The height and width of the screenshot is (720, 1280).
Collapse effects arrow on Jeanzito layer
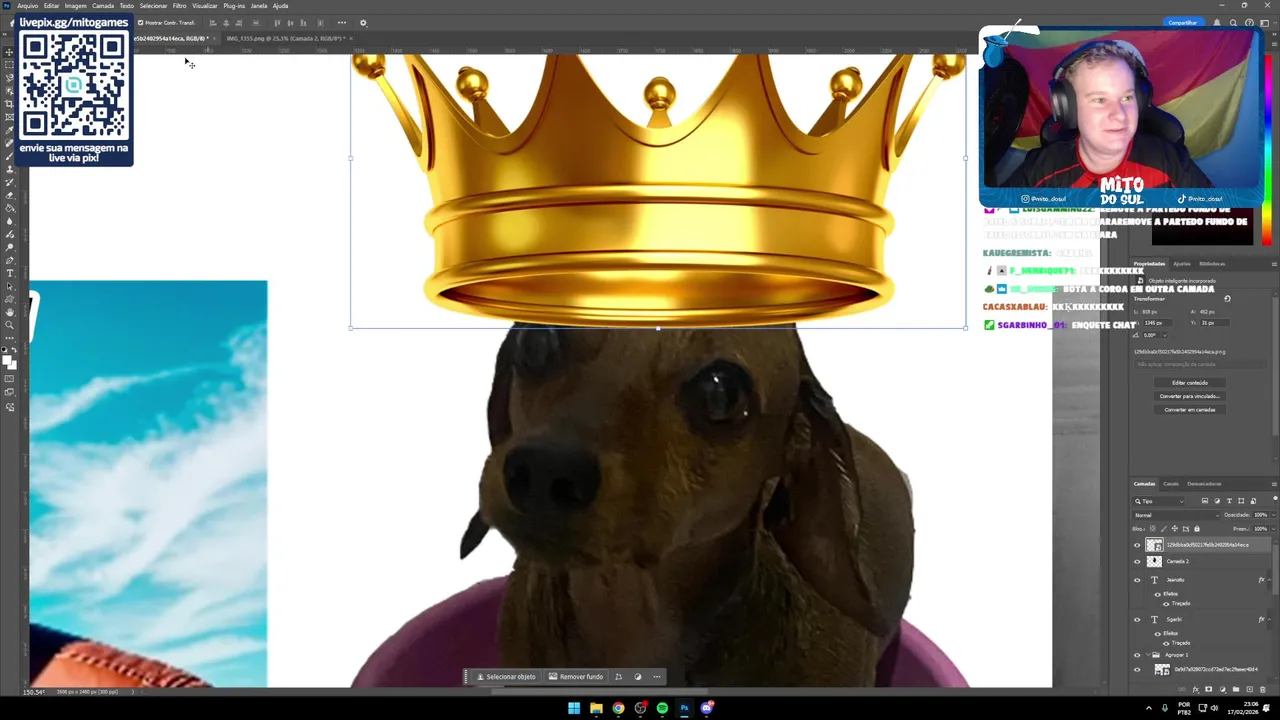pos(1269,580)
